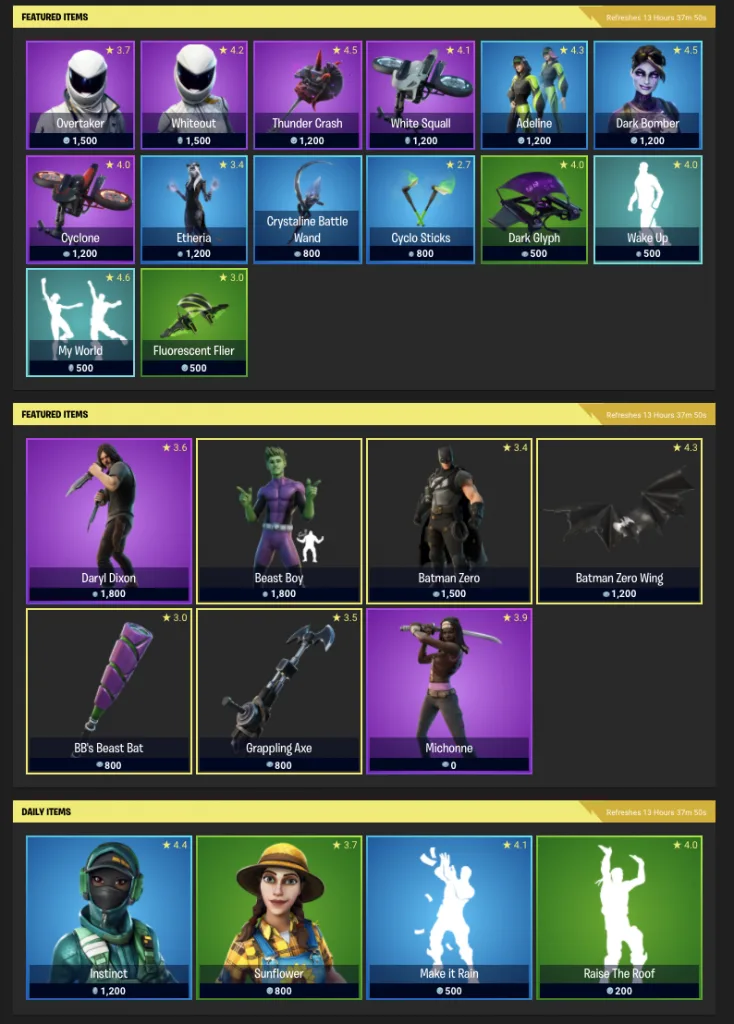This screenshot has height=1024, width=734.
Task: Open the Grappling Axe pickaxe
Action: (279, 691)
